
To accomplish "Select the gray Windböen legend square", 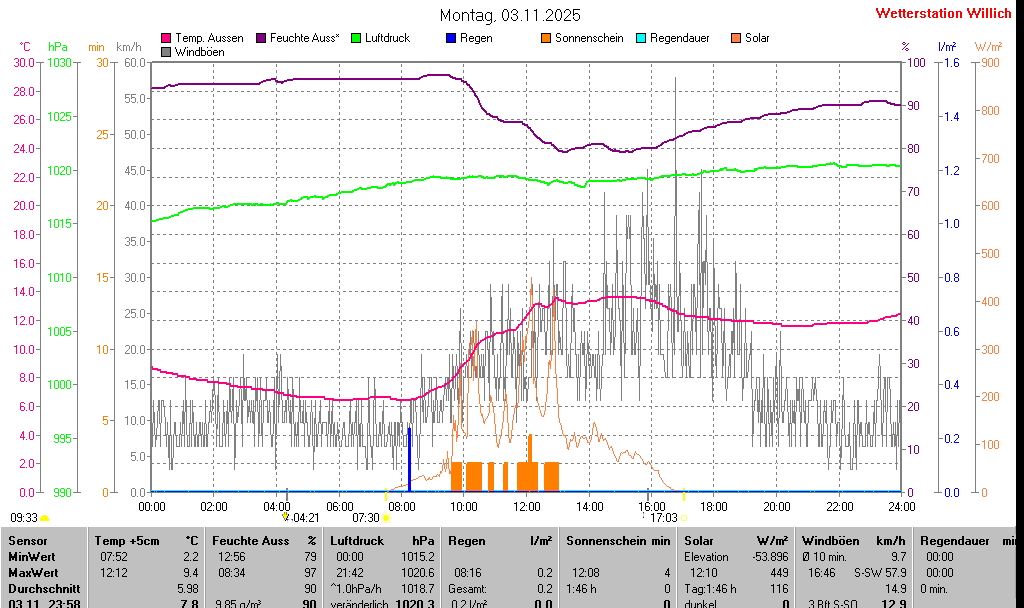I will click(x=166, y=51).
